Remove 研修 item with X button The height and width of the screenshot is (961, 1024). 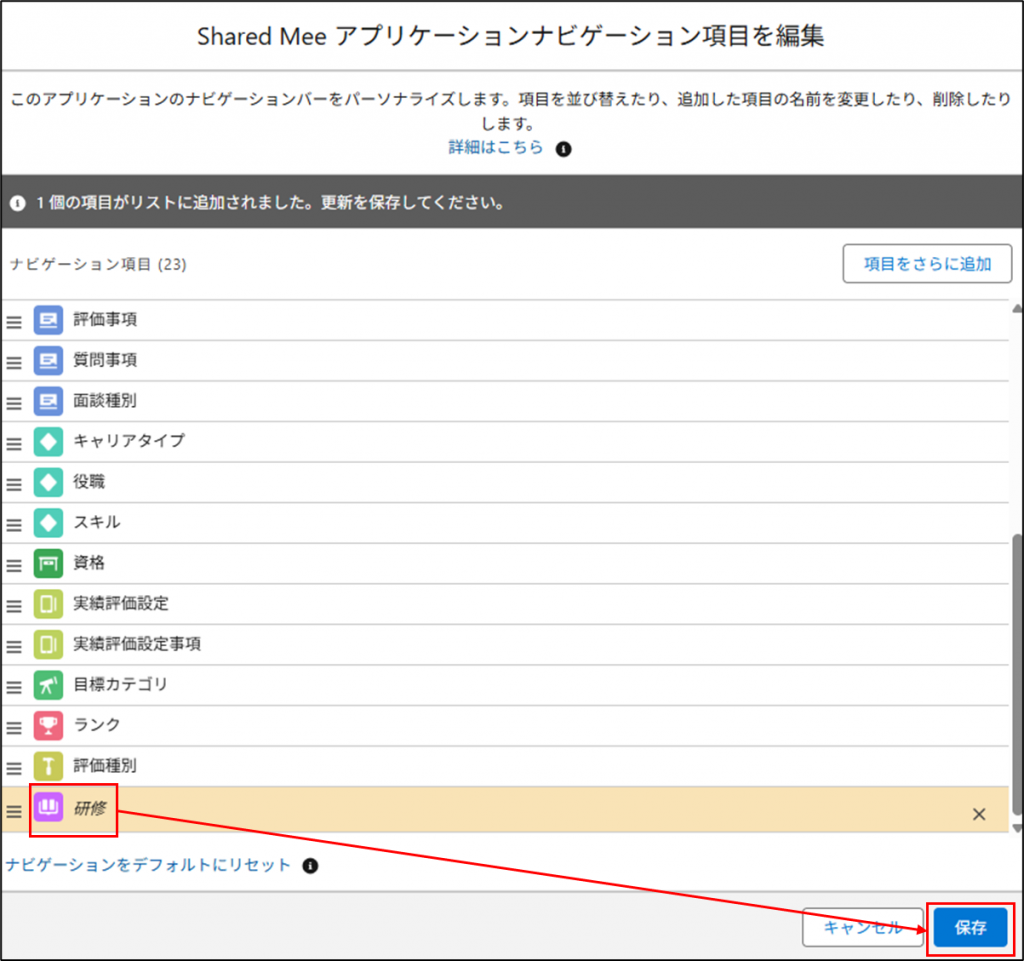pos(979,814)
